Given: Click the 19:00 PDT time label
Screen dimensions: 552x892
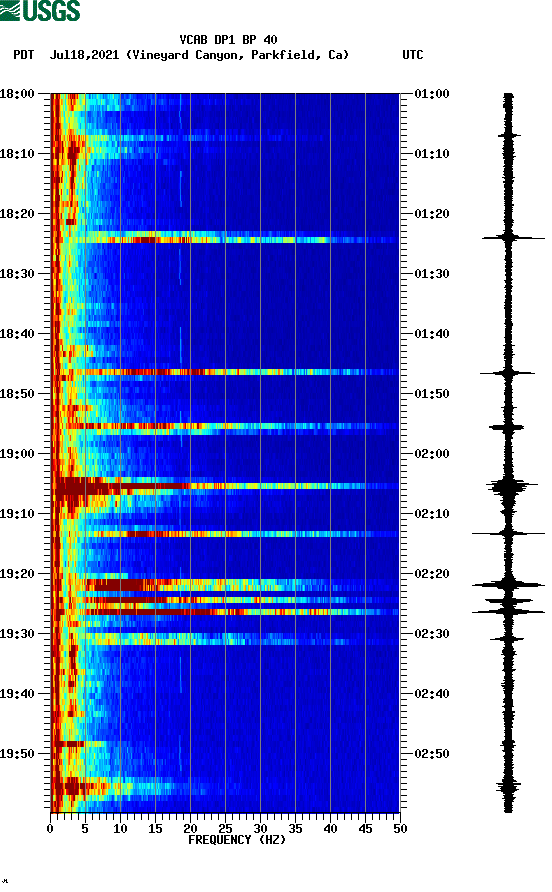Looking at the screenshot, I should tap(17, 454).
